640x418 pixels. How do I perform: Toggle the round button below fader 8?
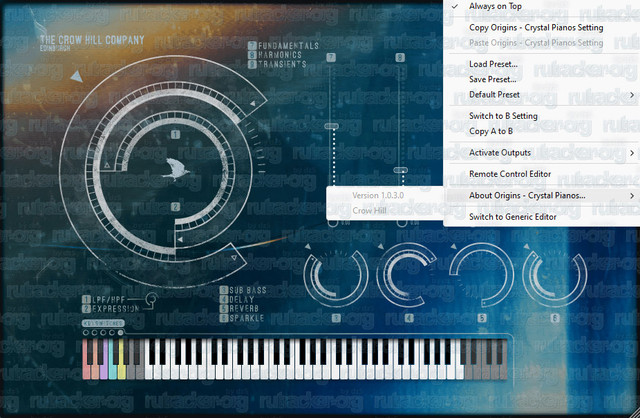pyautogui.click(x=402, y=223)
